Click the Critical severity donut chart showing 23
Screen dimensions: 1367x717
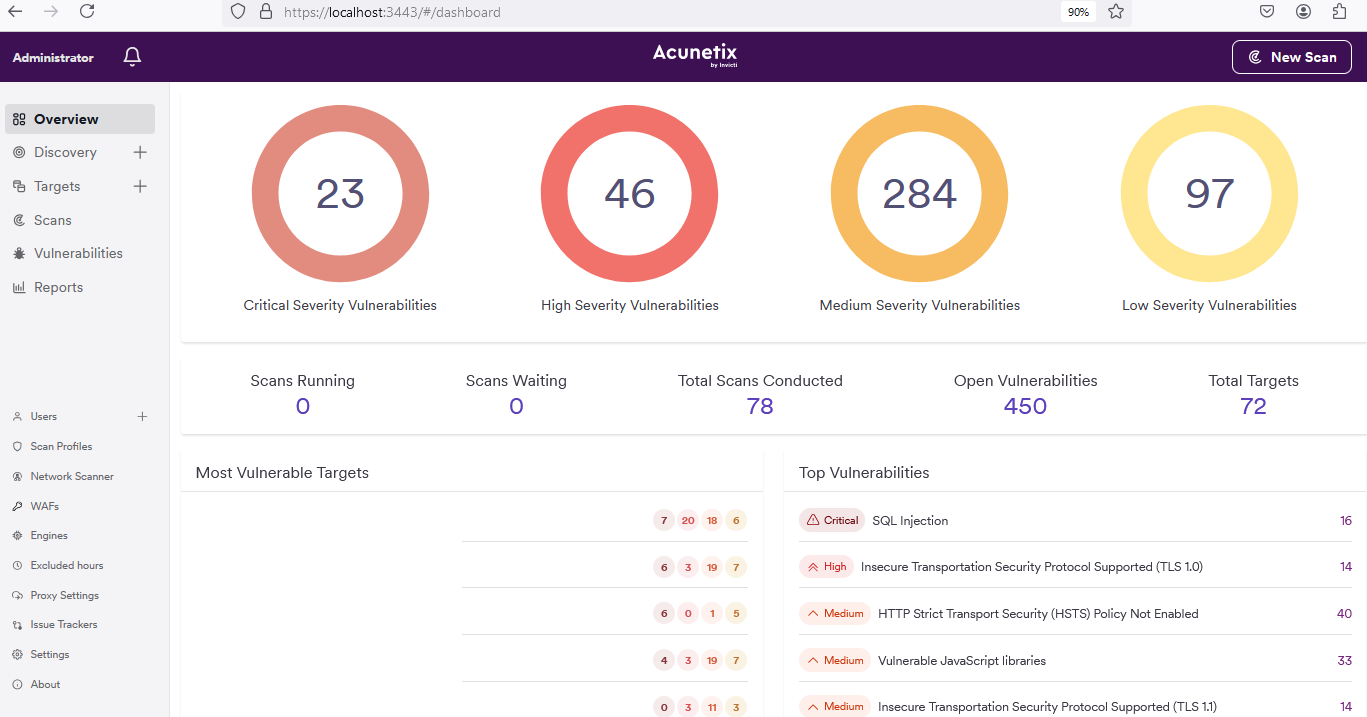pos(340,194)
